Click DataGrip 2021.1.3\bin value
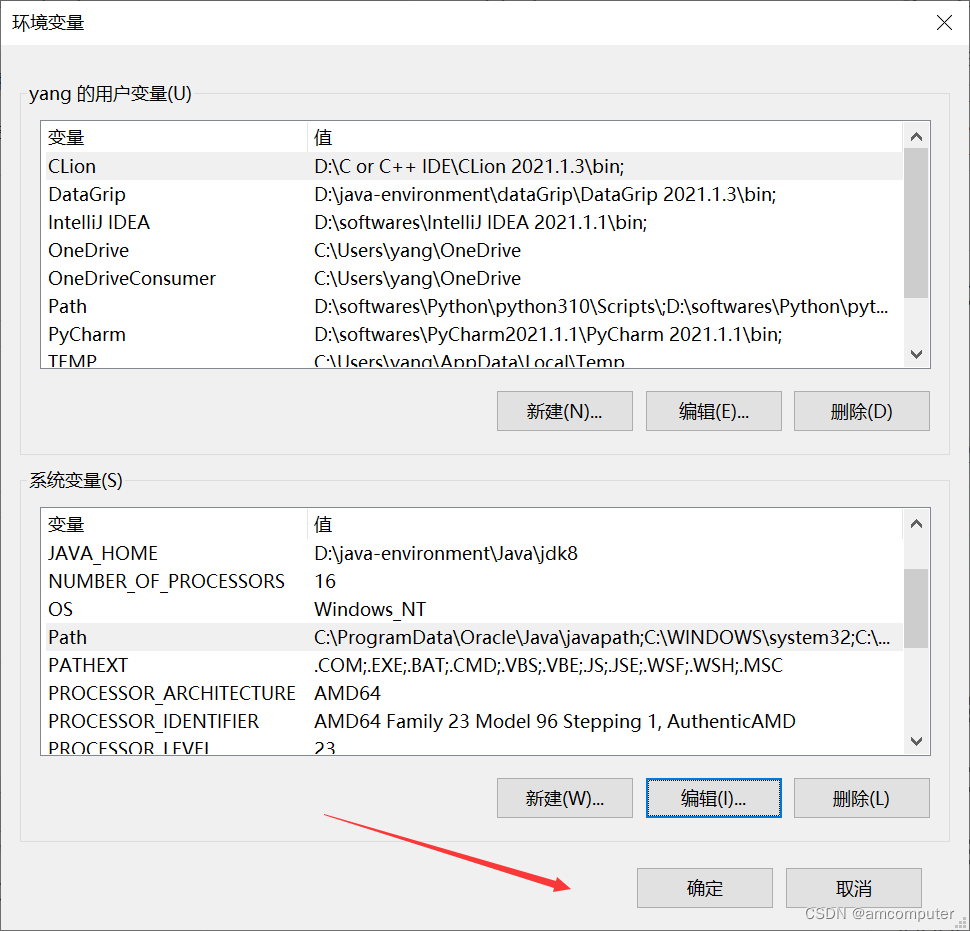This screenshot has width=970, height=931. tap(545, 194)
